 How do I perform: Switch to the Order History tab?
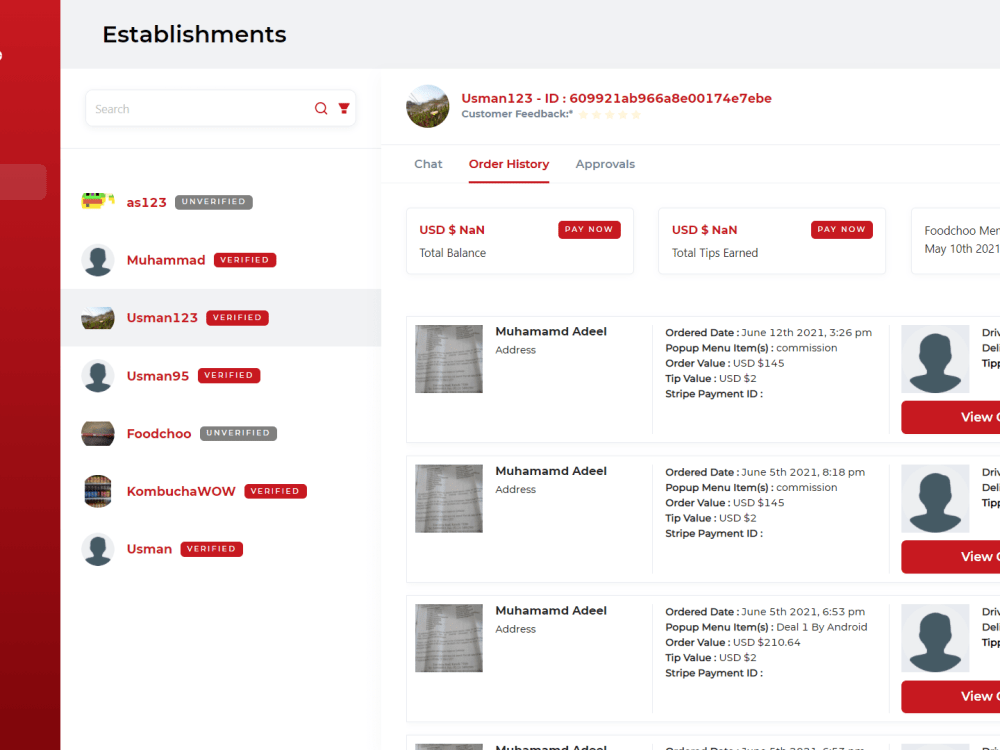point(509,165)
